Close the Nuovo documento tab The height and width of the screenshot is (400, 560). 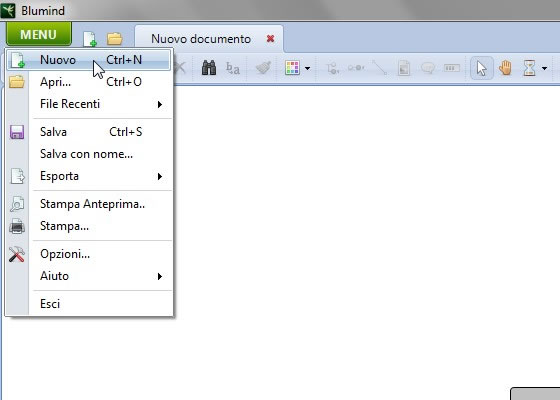[270, 39]
